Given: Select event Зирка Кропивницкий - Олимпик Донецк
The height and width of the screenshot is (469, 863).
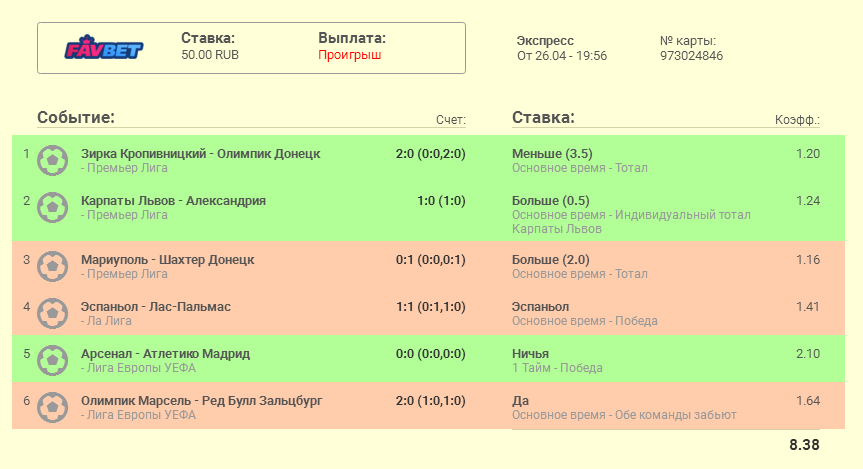Looking at the screenshot, I should (x=200, y=154).
